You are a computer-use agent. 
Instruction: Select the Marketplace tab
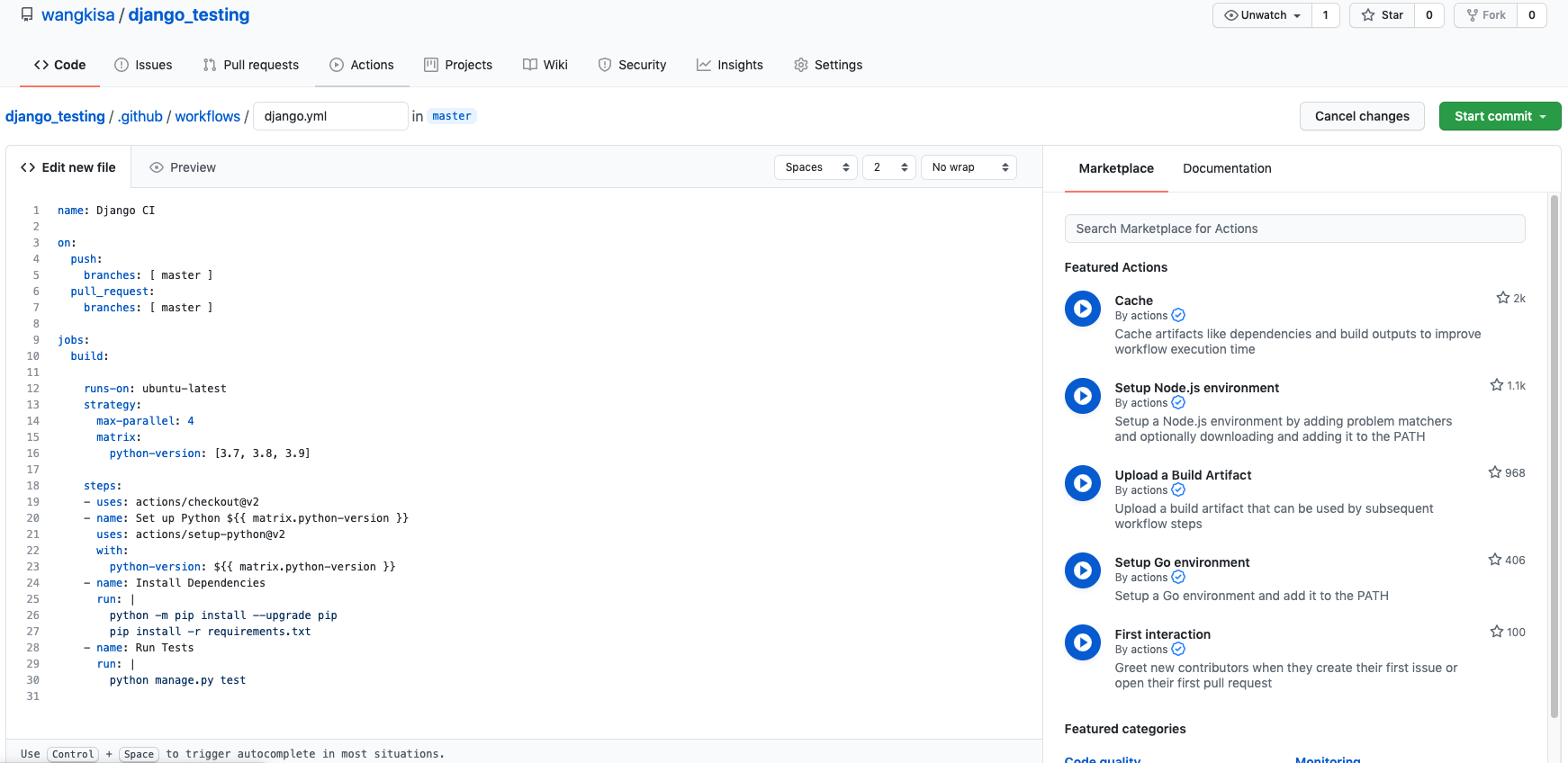pos(1116,168)
